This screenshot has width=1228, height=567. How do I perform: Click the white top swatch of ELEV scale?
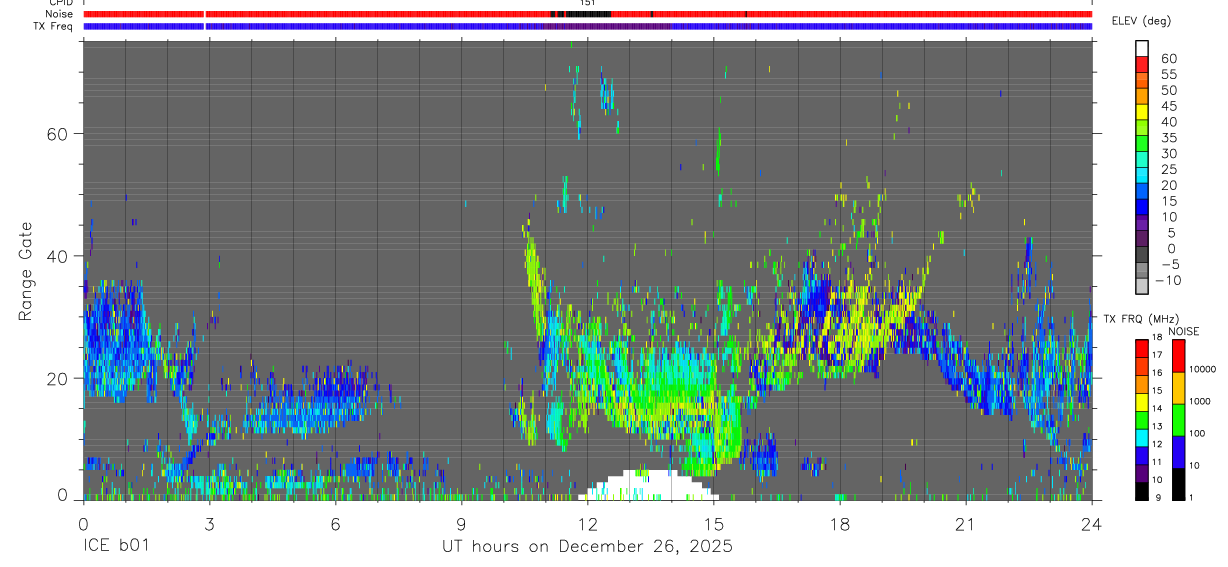click(x=1142, y=48)
